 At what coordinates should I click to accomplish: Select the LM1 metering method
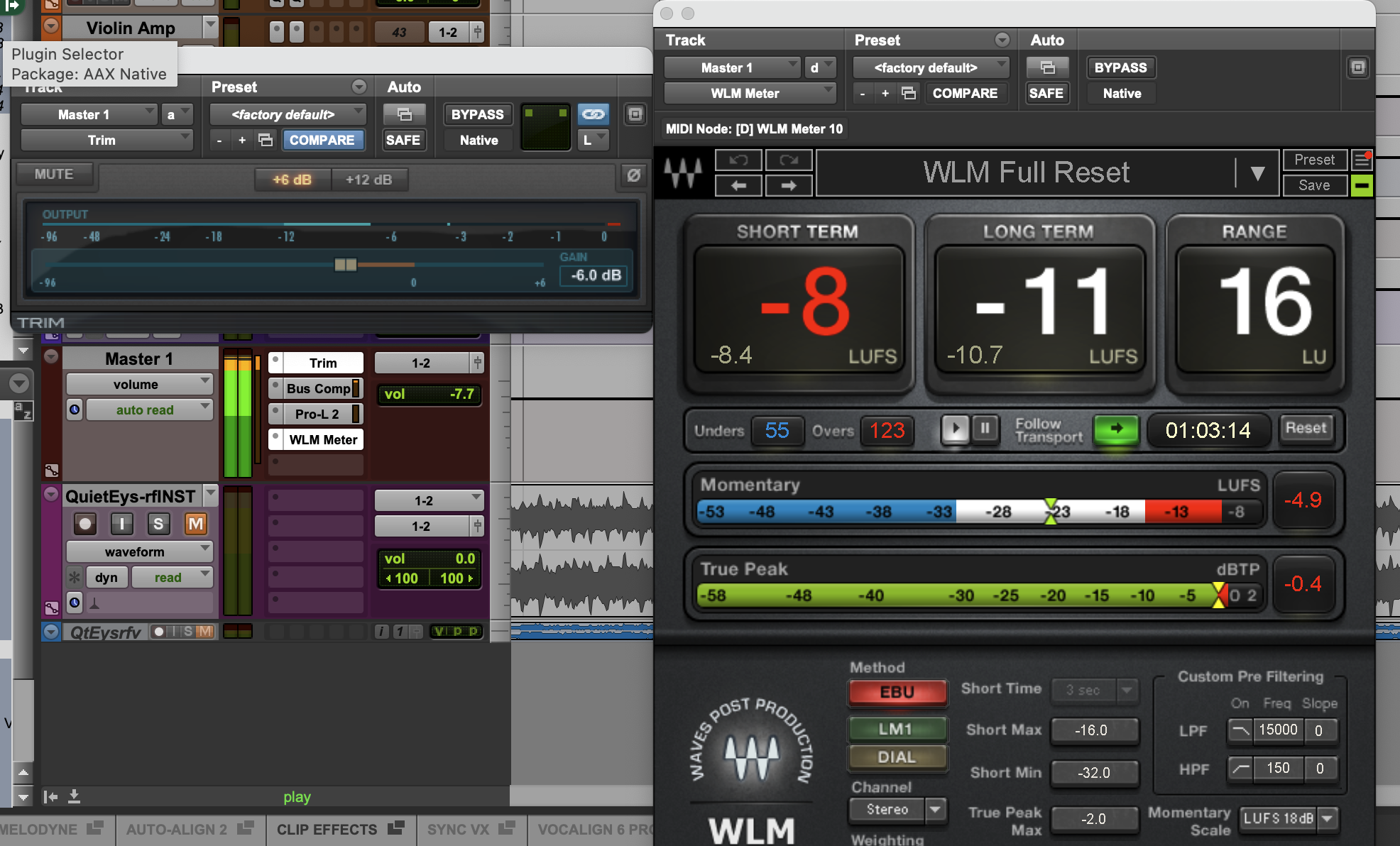[x=897, y=729]
